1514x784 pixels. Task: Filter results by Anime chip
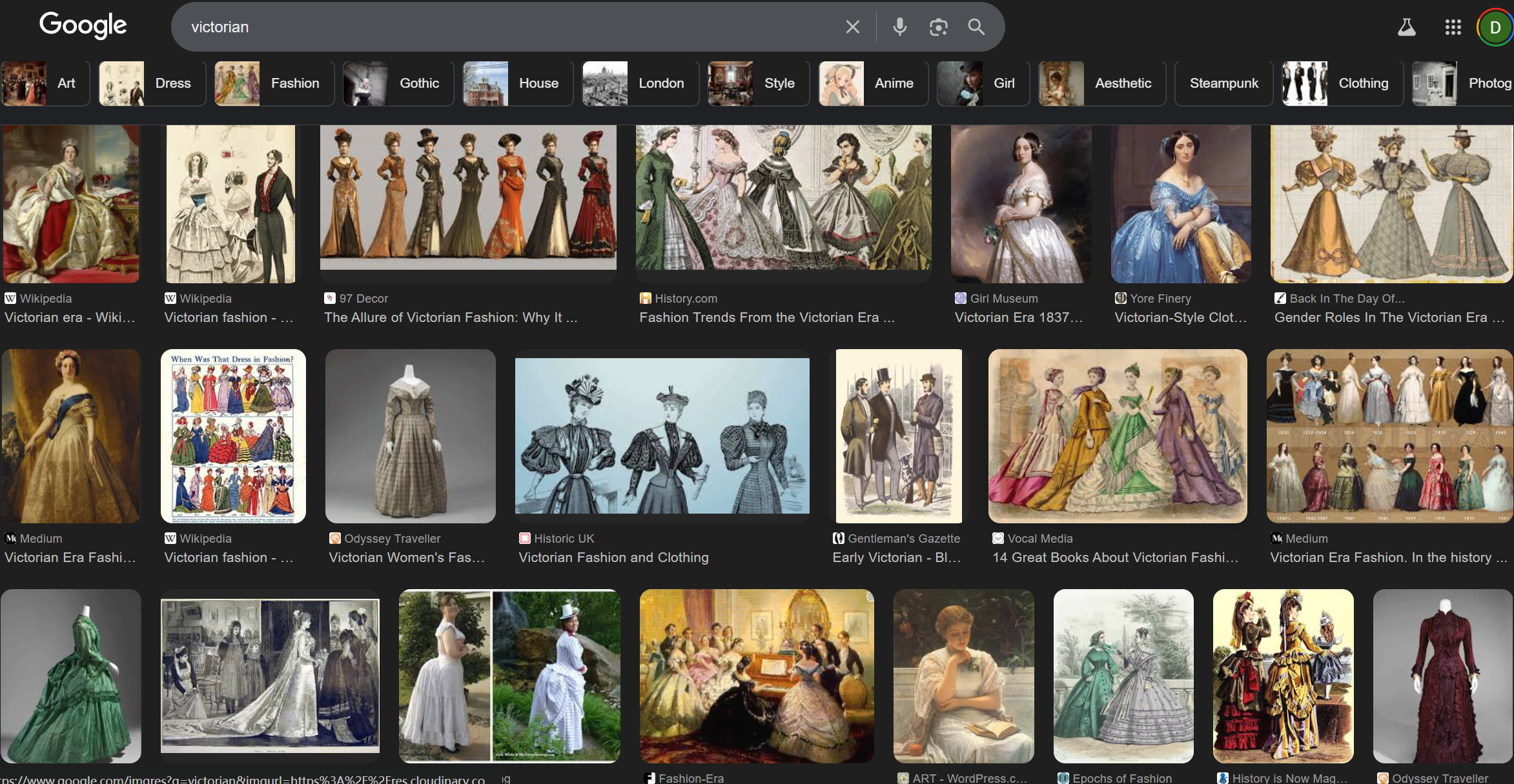coord(873,83)
